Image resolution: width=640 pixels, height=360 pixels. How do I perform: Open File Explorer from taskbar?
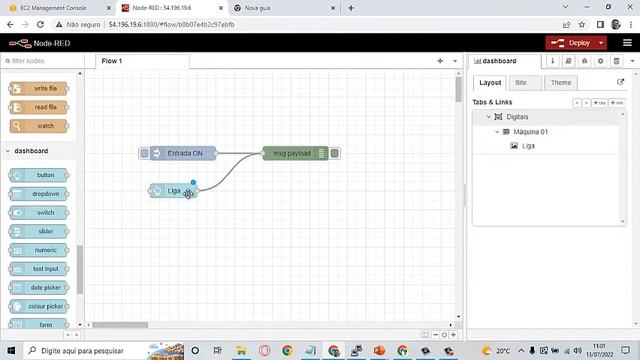(x=241, y=351)
